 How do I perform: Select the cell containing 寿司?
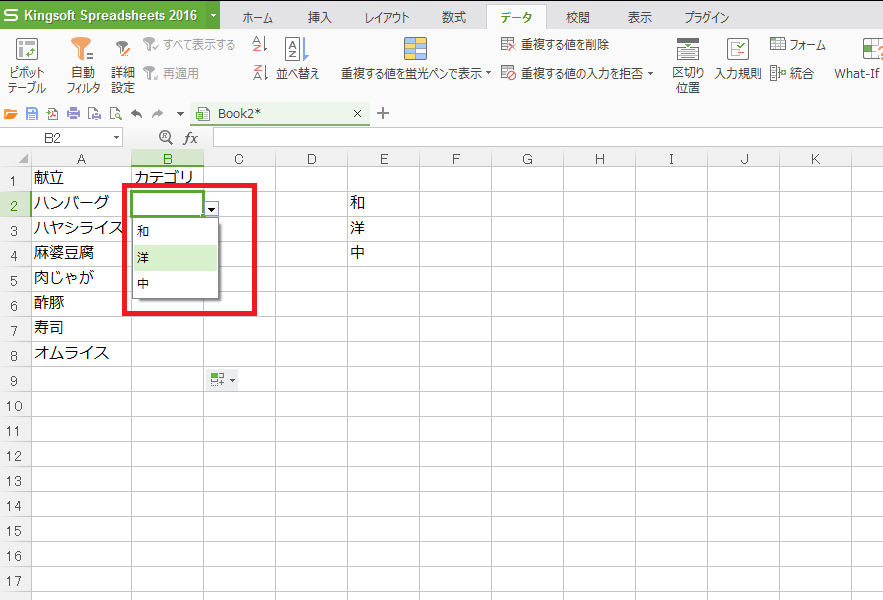click(x=81, y=329)
